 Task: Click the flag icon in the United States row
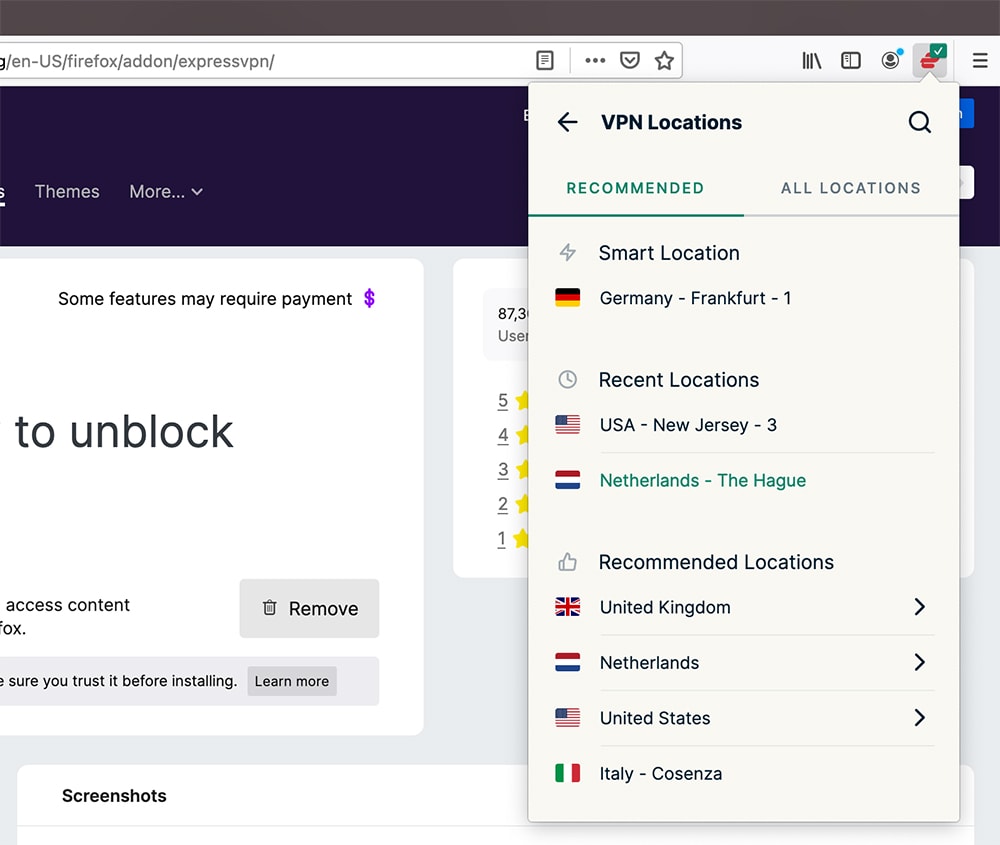click(568, 717)
